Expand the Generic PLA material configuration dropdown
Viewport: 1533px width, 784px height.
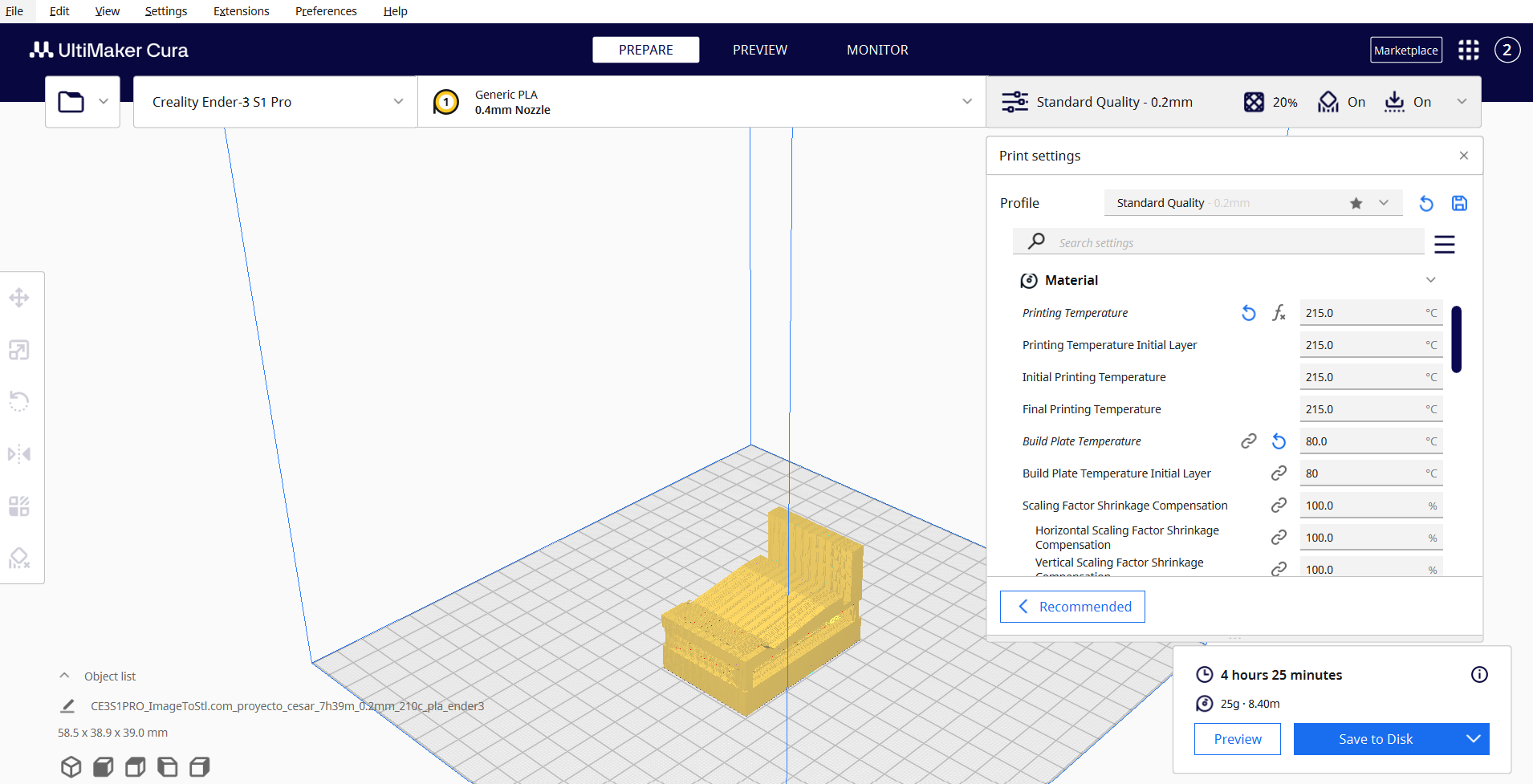click(701, 102)
